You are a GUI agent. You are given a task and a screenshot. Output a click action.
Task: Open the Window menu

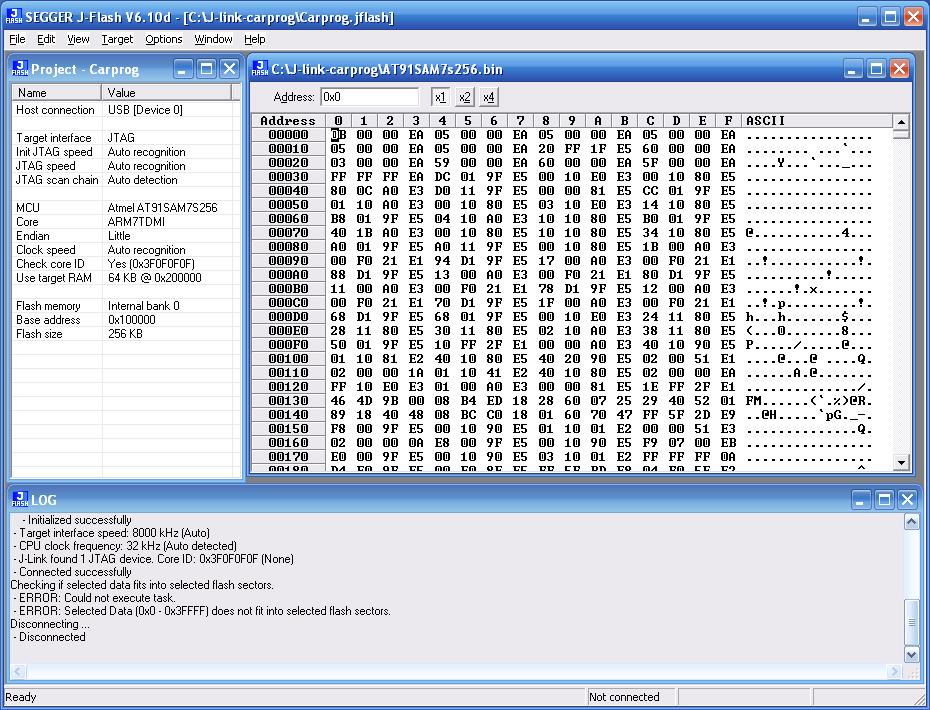click(x=213, y=39)
